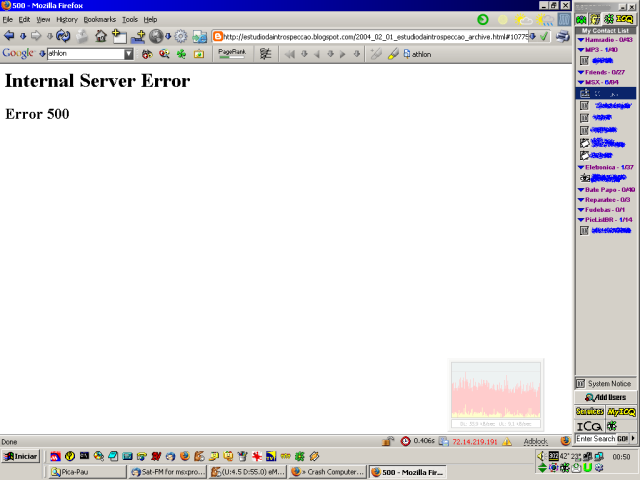Click the warning triangle icon in status bar
Image resolution: width=640 pixels, height=480 pixels.
(507, 441)
